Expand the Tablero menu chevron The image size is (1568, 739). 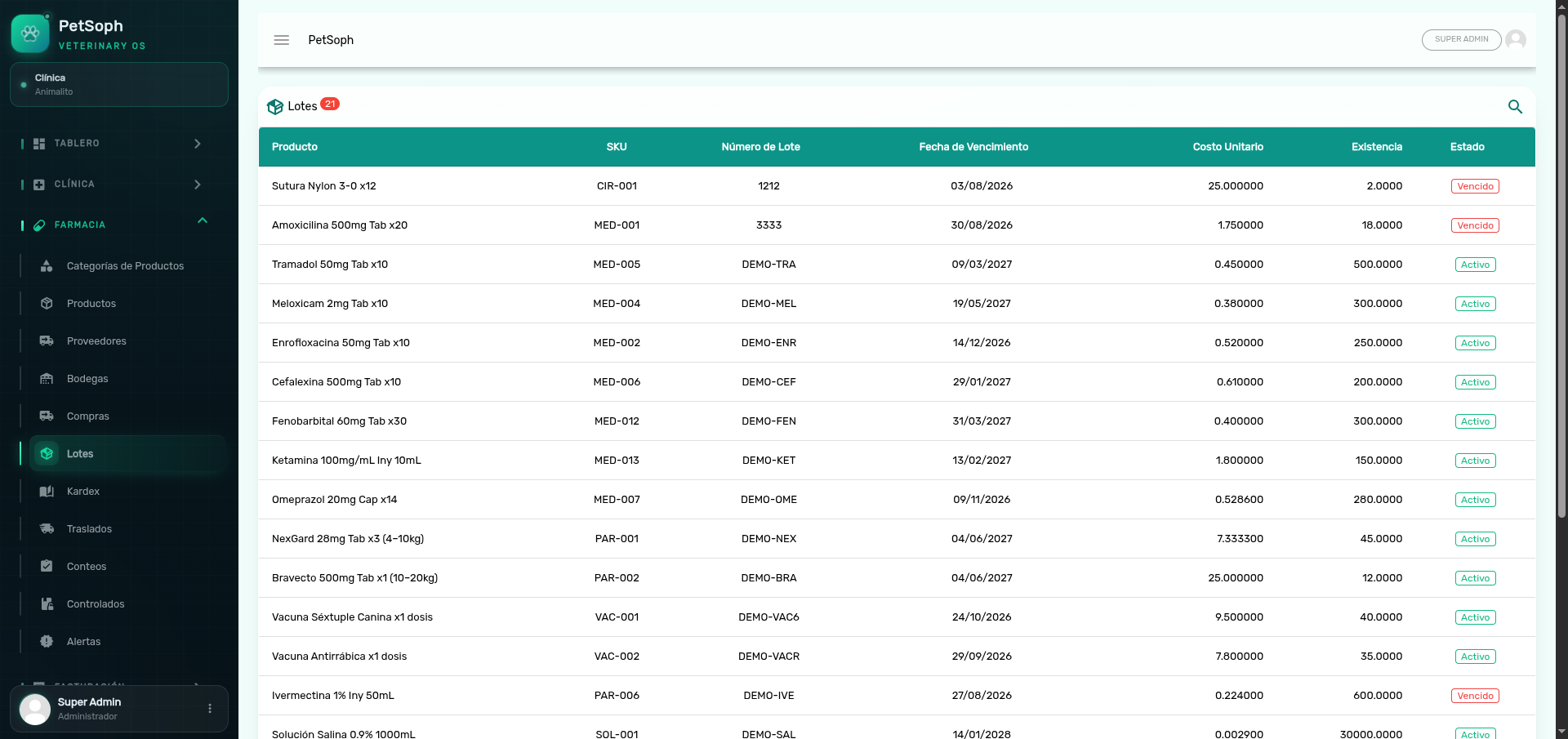click(x=198, y=144)
